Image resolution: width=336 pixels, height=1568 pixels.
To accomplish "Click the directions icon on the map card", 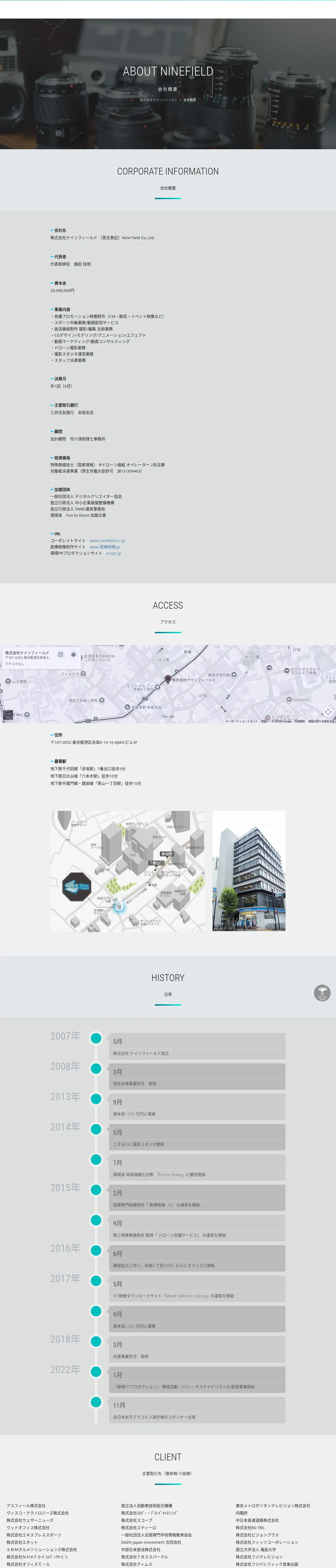I will pyautogui.click(x=74, y=654).
